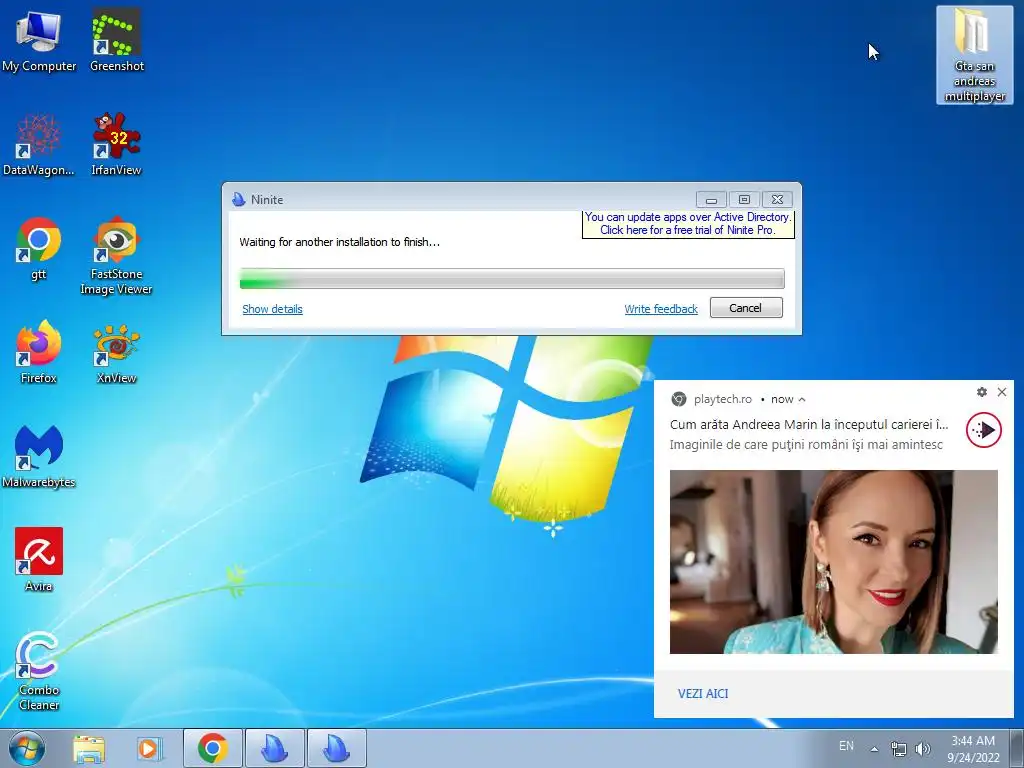
Task: Click the playtech.ro source label
Action: click(x=722, y=399)
